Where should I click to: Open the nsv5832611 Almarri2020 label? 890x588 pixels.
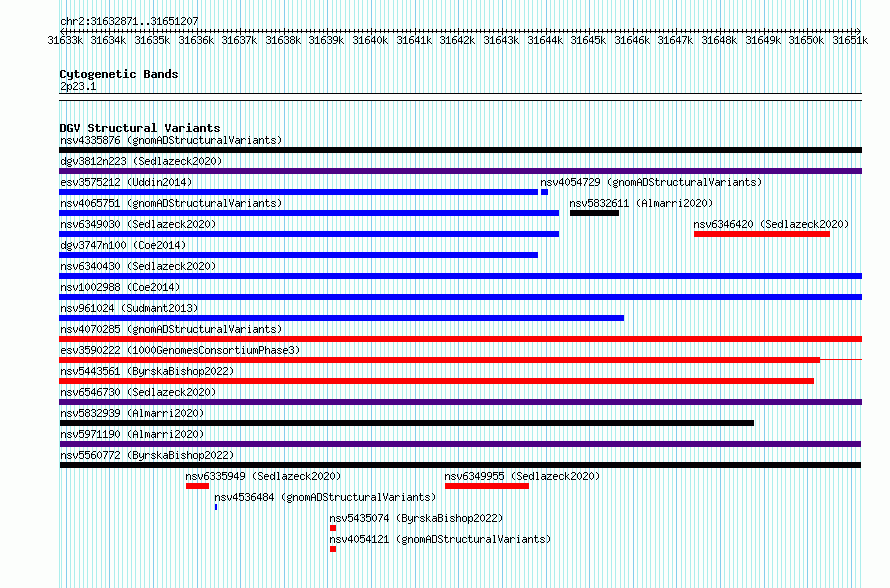[641, 203]
